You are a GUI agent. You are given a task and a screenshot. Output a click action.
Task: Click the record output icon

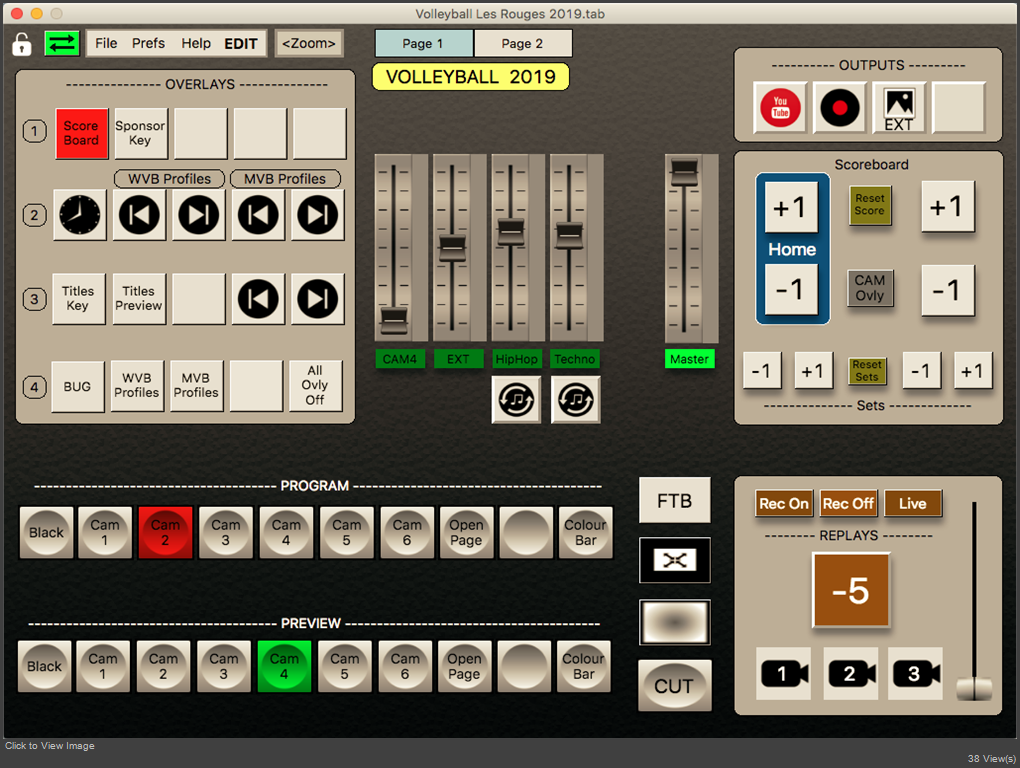pos(838,107)
